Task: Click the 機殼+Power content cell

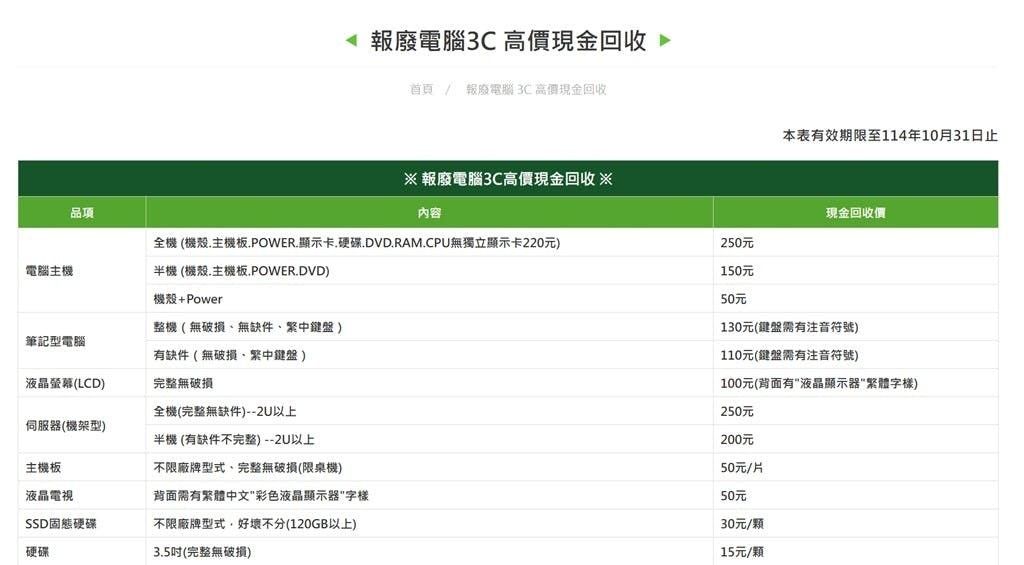Action: tap(188, 299)
